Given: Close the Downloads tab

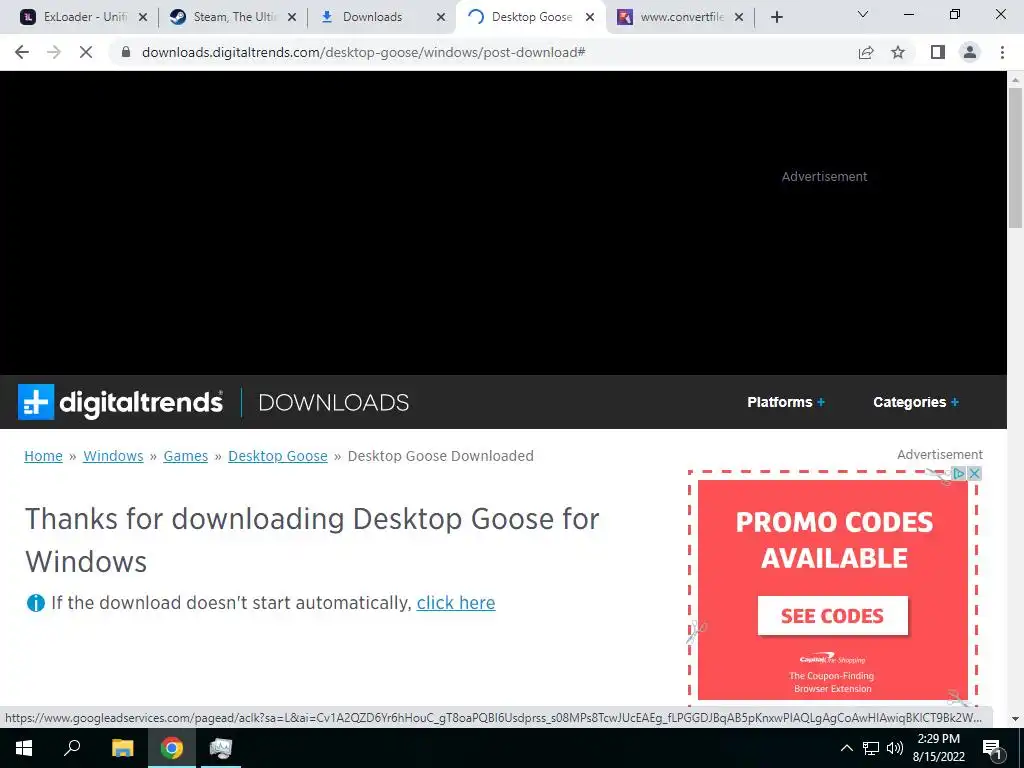Looking at the screenshot, I should pos(441,17).
